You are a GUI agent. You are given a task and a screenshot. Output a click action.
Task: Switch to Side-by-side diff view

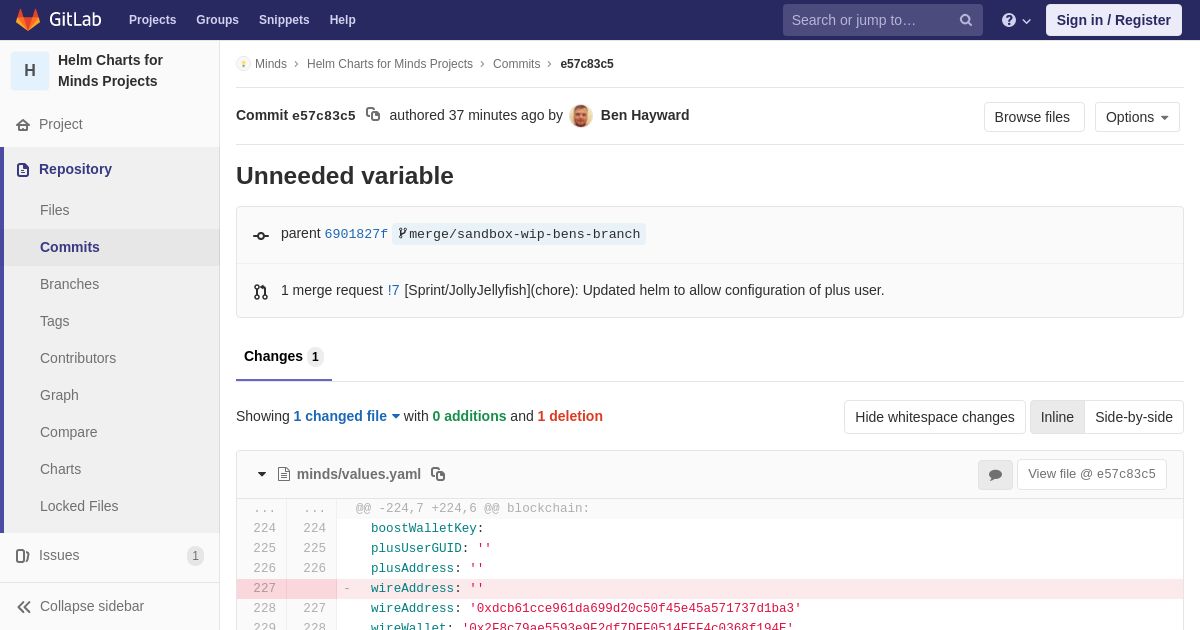click(x=1134, y=417)
